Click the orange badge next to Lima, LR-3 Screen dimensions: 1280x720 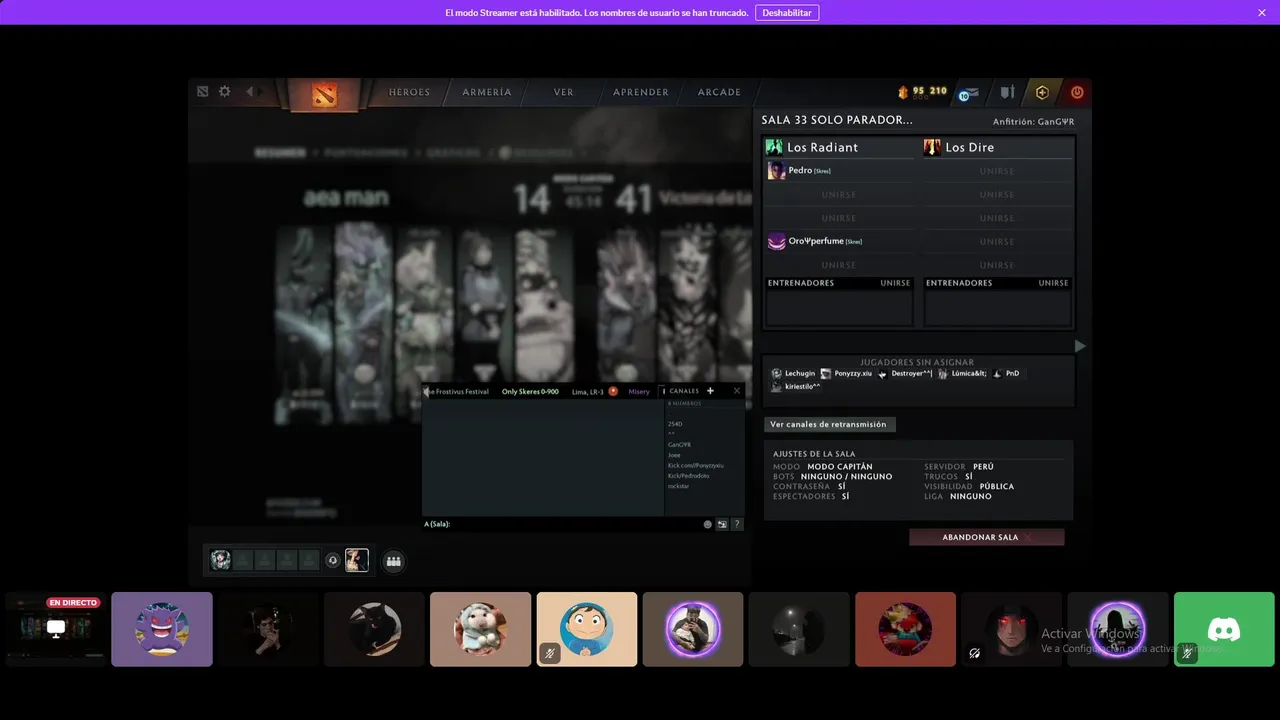[613, 391]
